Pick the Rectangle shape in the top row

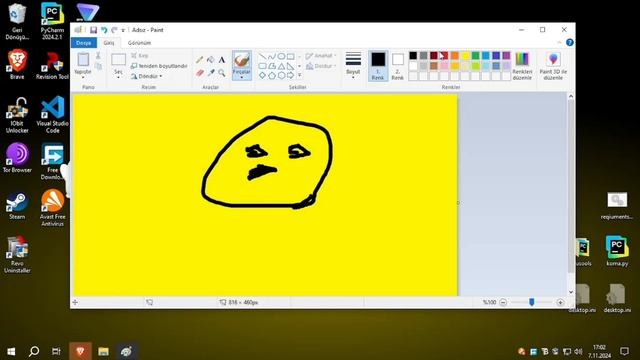point(291,56)
